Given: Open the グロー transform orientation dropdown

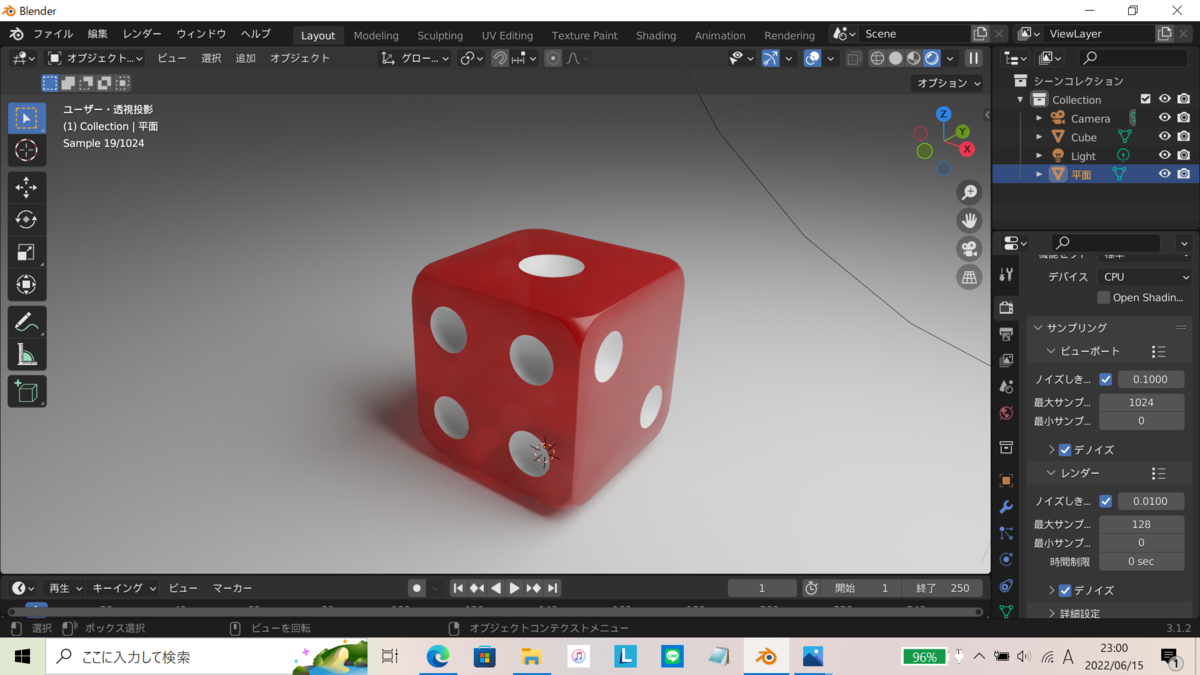Looking at the screenshot, I should click(415, 58).
